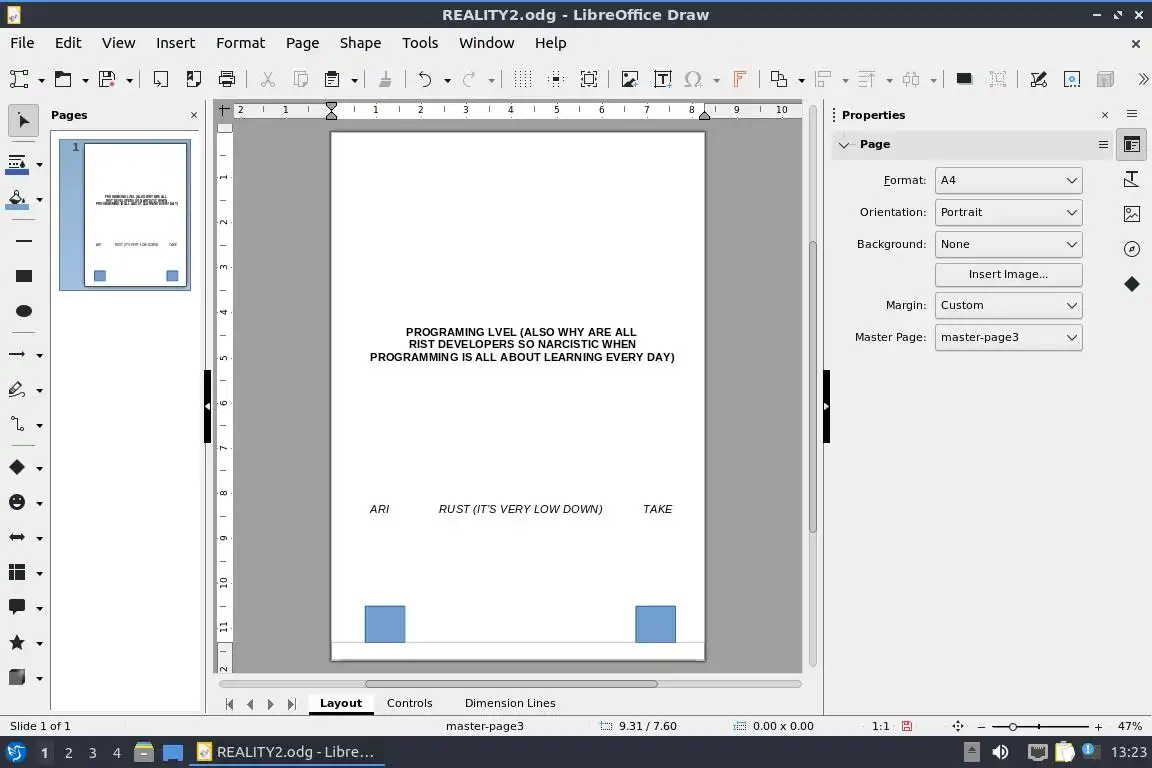The width and height of the screenshot is (1152, 768).
Task: Select the Insert Line tool
Action: [x=24, y=241]
